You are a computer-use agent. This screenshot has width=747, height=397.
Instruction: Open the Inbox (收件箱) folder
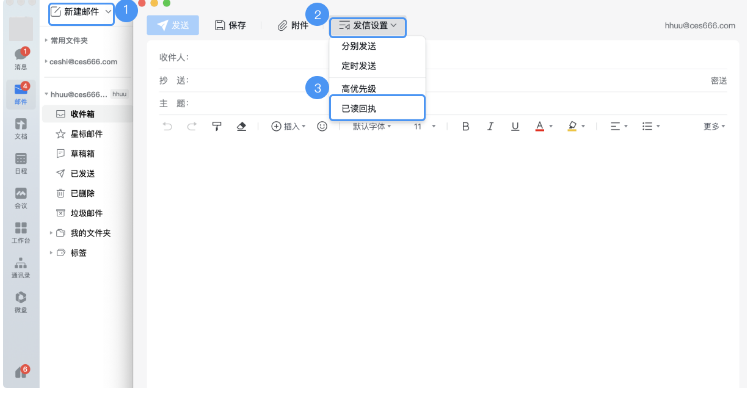(x=87, y=114)
